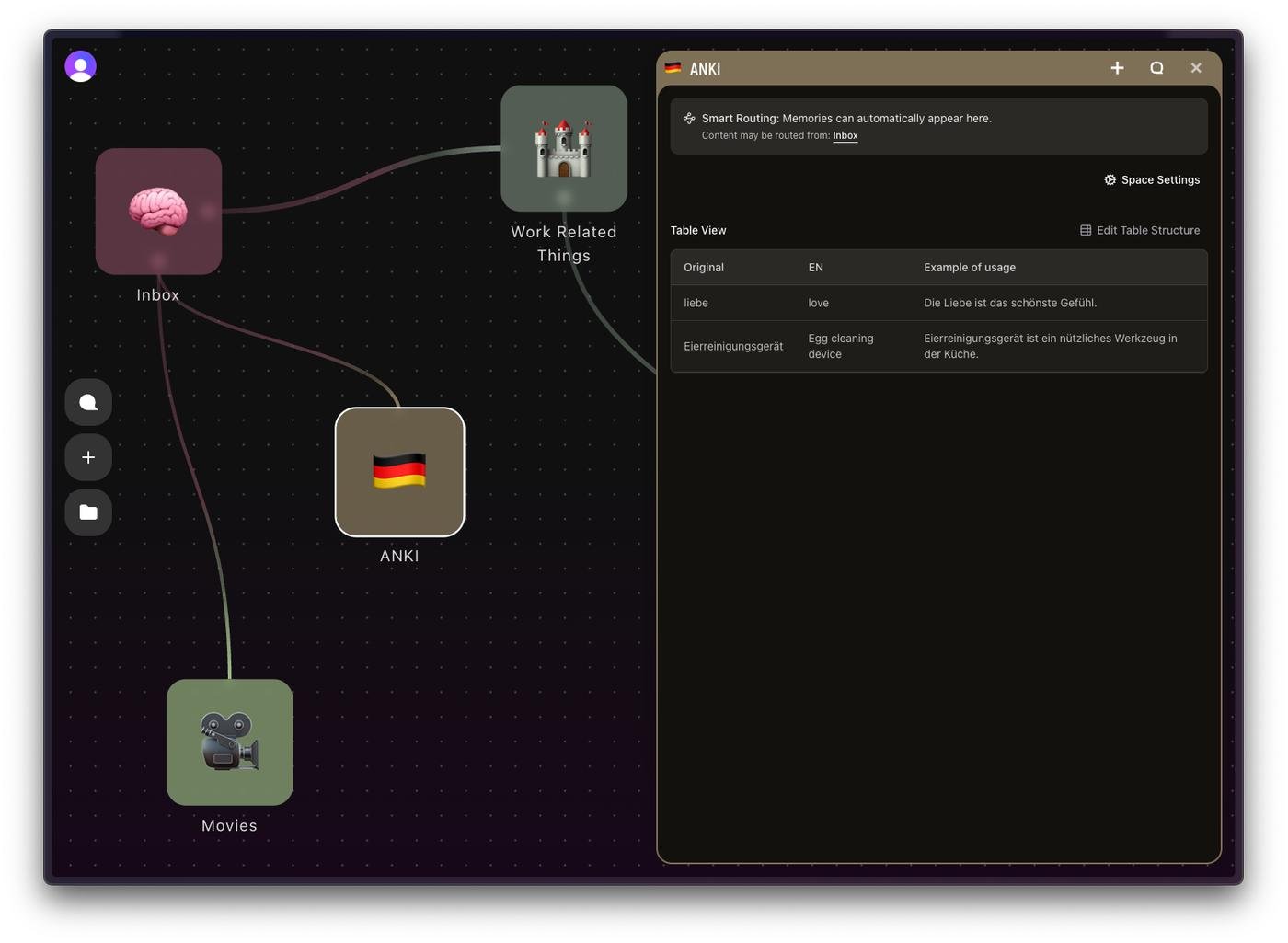Viewport: 1288px width, 943px height.
Task: Click the ANKI panel title text
Action: click(x=705, y=69)
